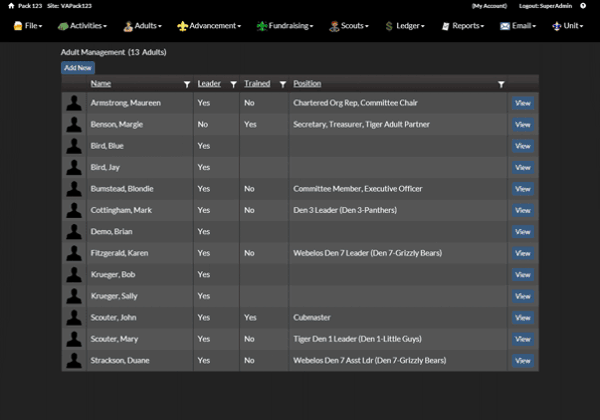Screen dimensions: 600x420
Task: Sort by the Leader column header
Action: coord(209,83)
